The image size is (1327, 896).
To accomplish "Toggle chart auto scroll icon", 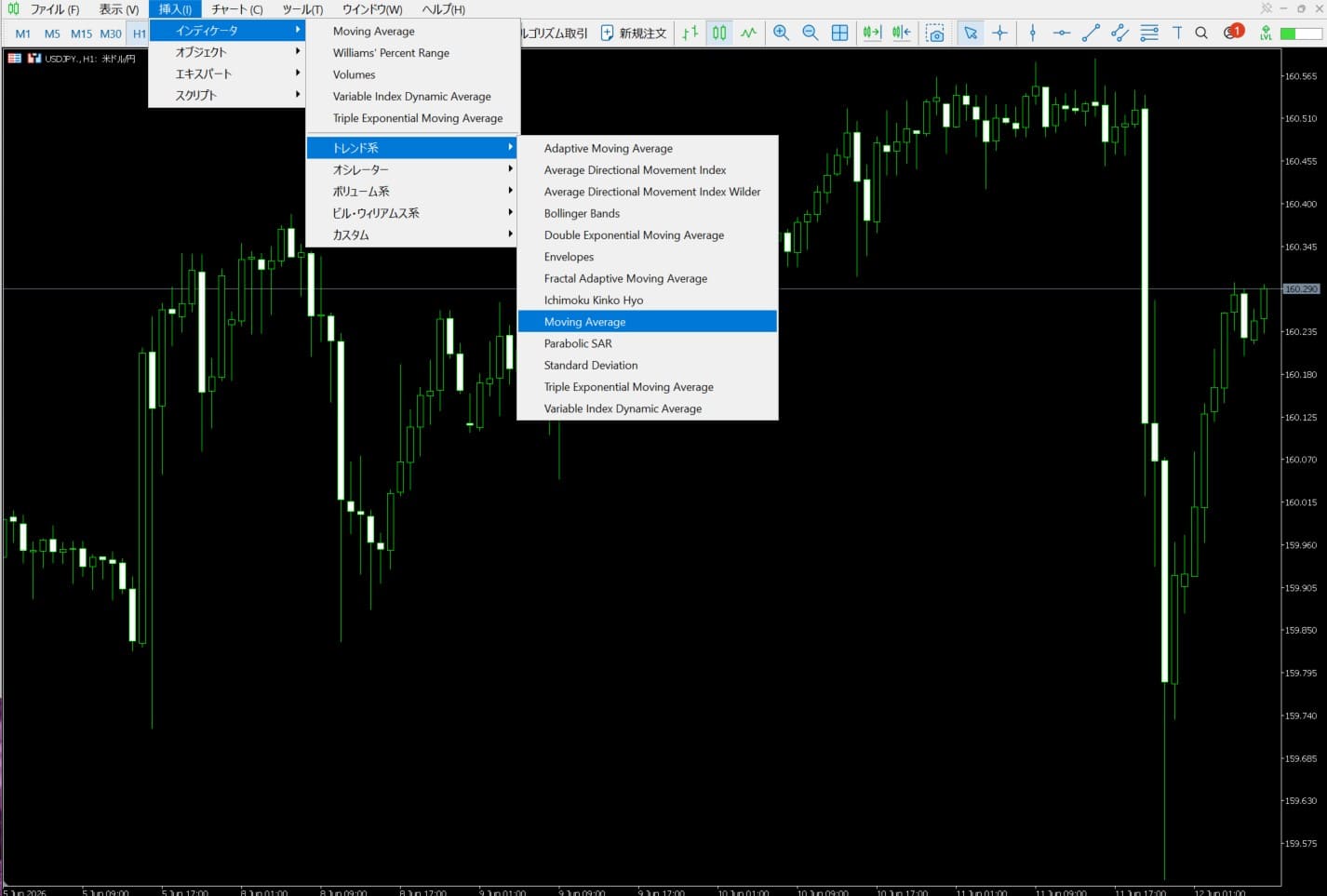I will point(872,33).
